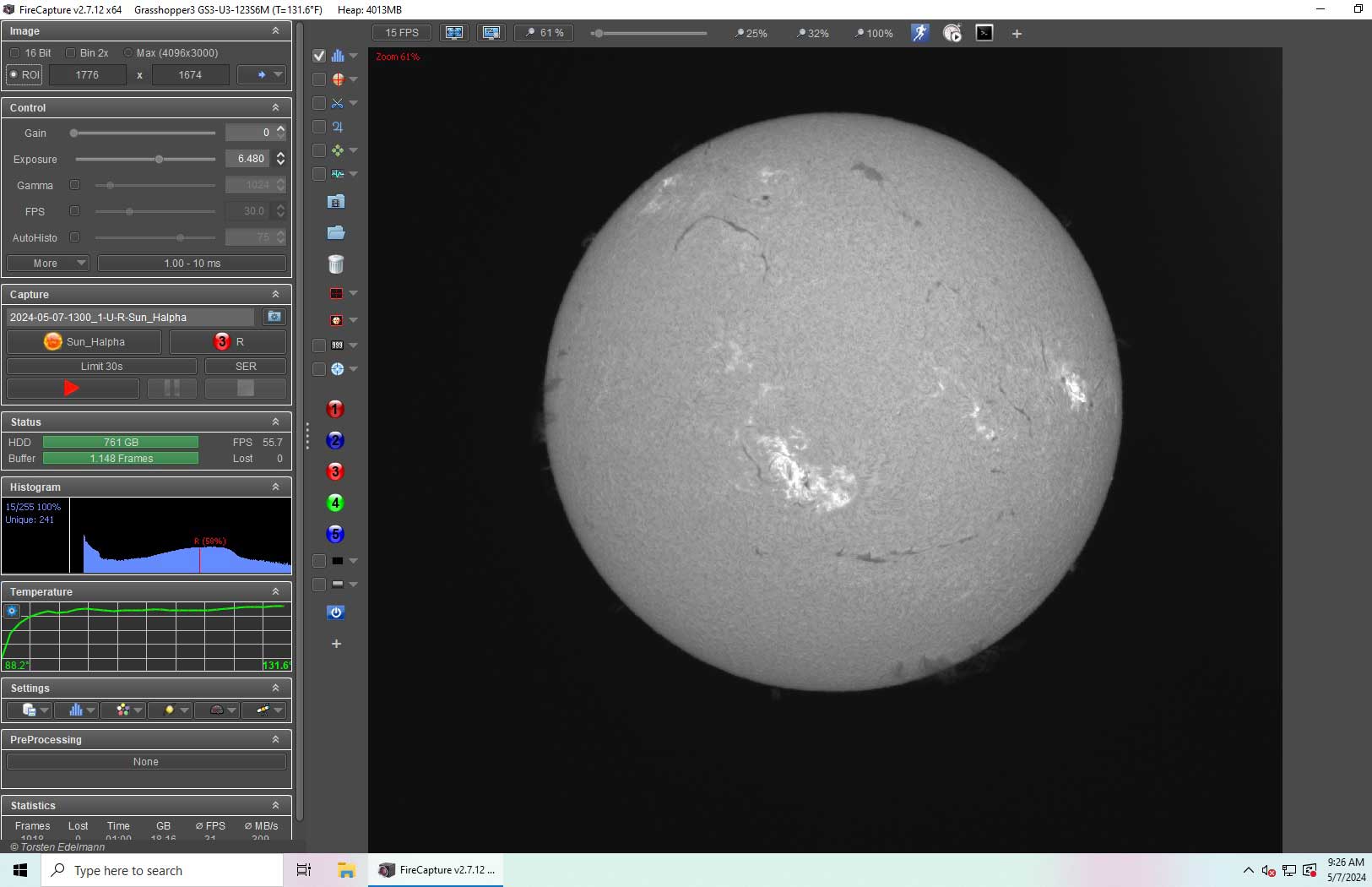Select filter preset 3 red ball in side toolbar
Image resolution: width=1372 pixels, height=887 pixels.
click(x=335, y=472)
